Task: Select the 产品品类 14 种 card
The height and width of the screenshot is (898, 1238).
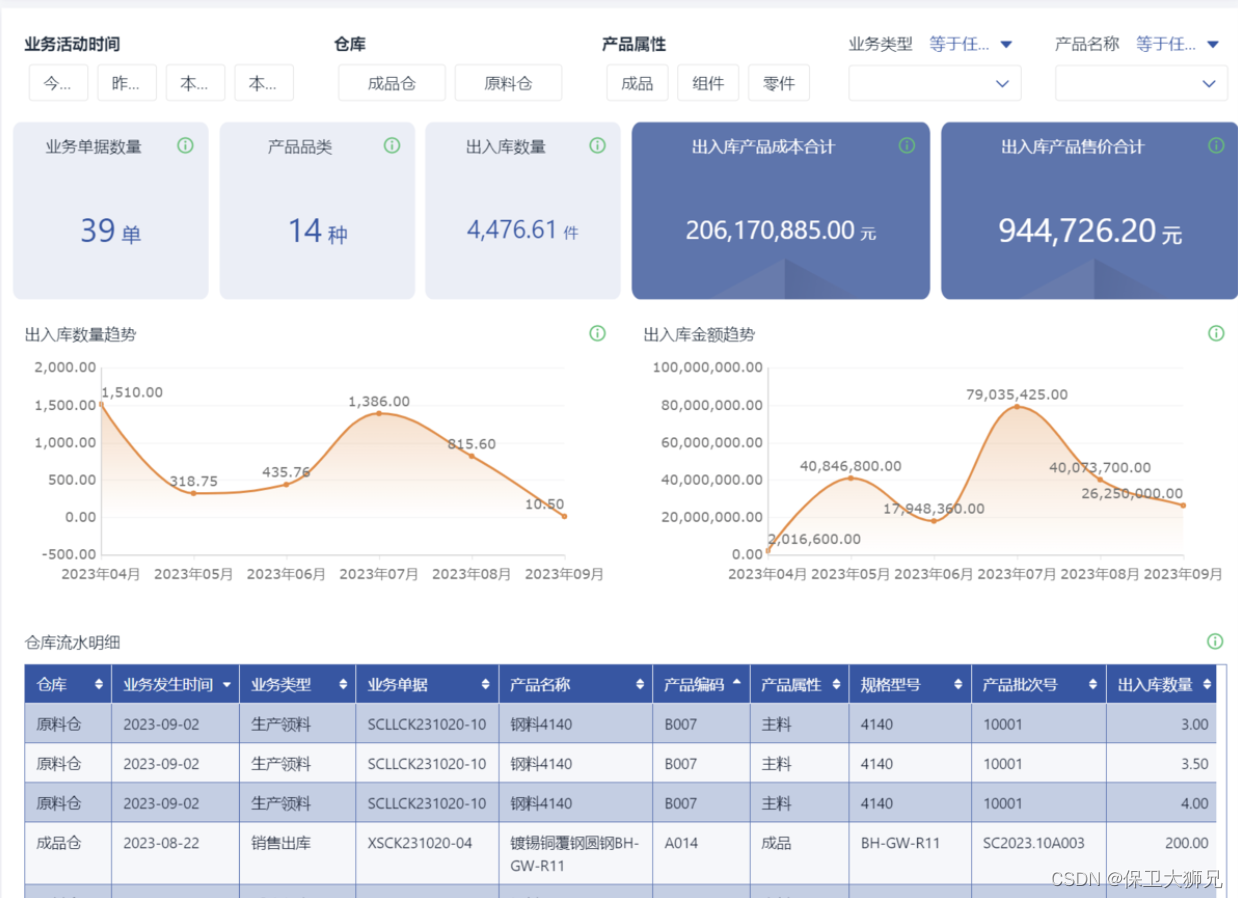Action: pyautogui.click(x=317, y=210)
